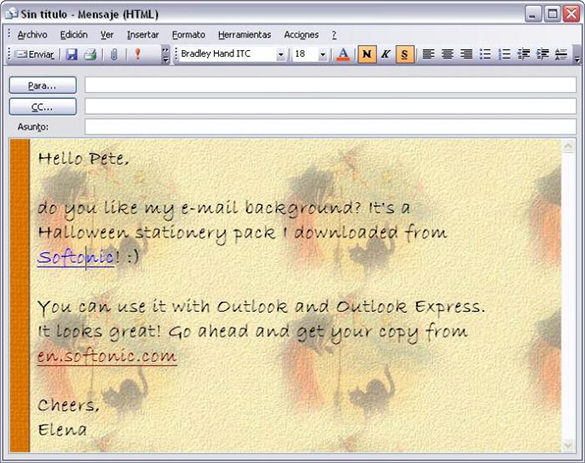The image size is (585, 463).
Task: Apply bulleted list formatting
Action: [485, 54]
